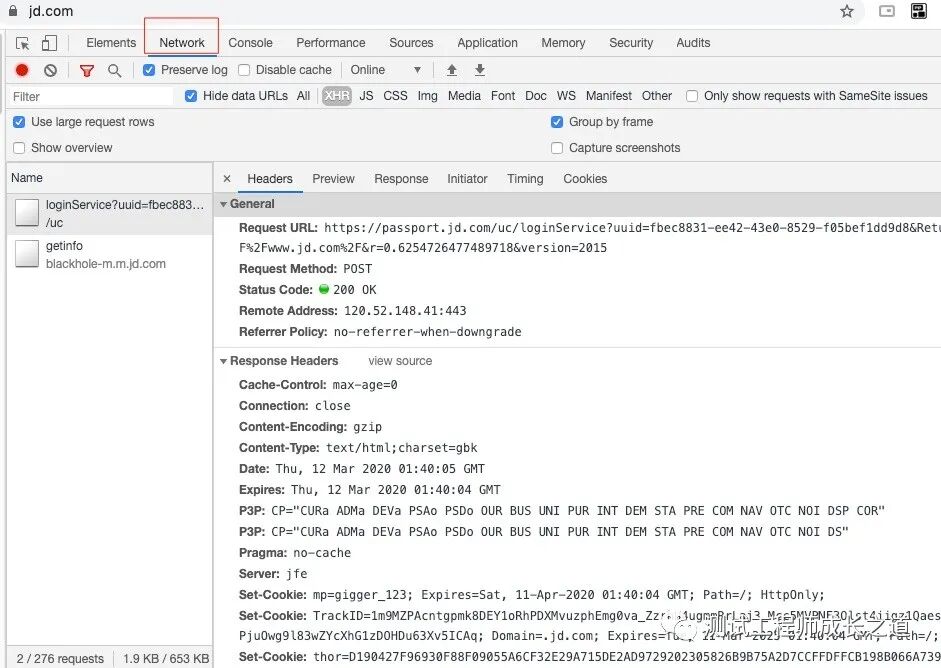Clear the network log icon

(x=50, y=70)
